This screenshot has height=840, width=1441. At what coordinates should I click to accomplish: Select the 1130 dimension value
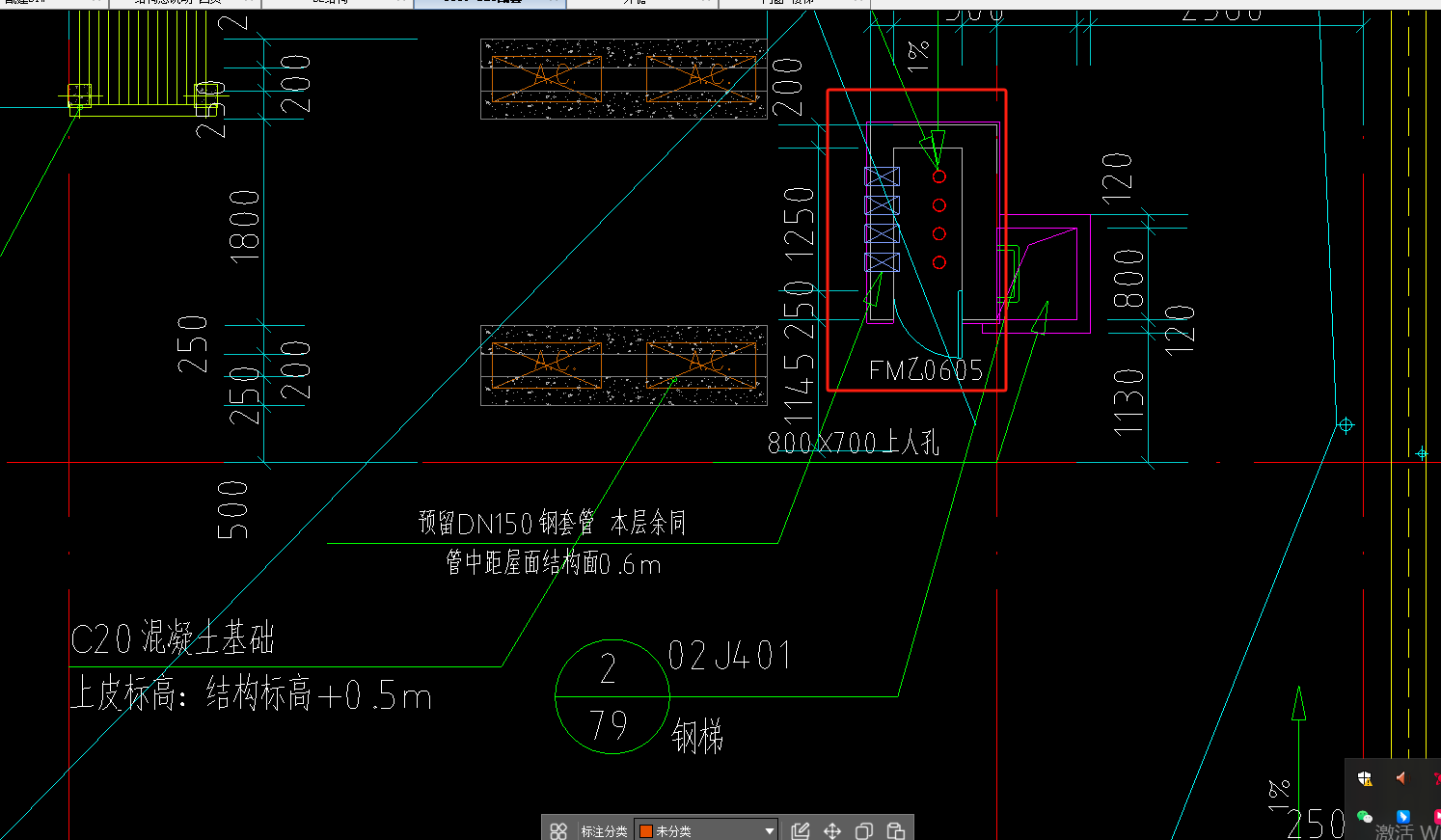(1128, 402)
